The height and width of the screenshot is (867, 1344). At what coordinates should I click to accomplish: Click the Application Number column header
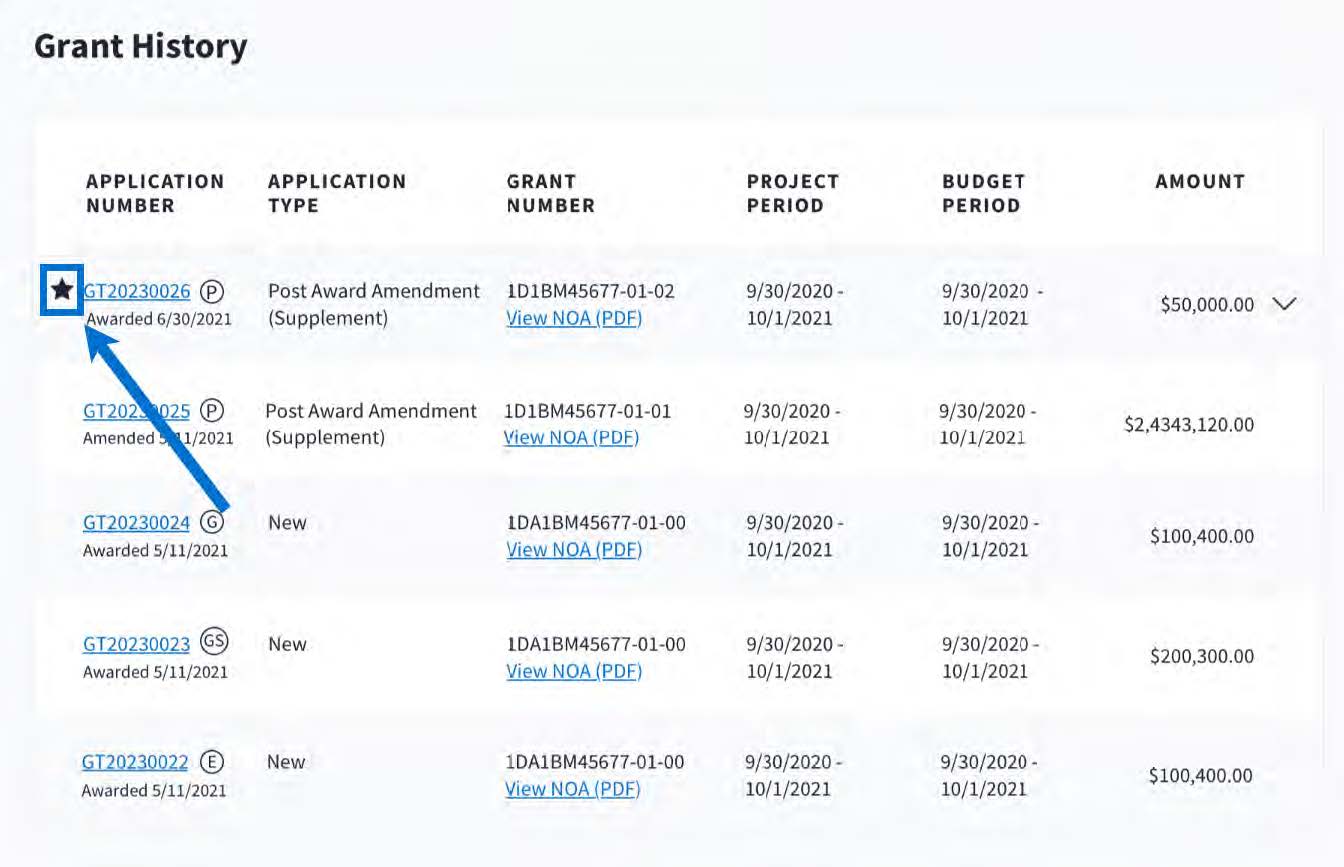click(x=155, y=193)
